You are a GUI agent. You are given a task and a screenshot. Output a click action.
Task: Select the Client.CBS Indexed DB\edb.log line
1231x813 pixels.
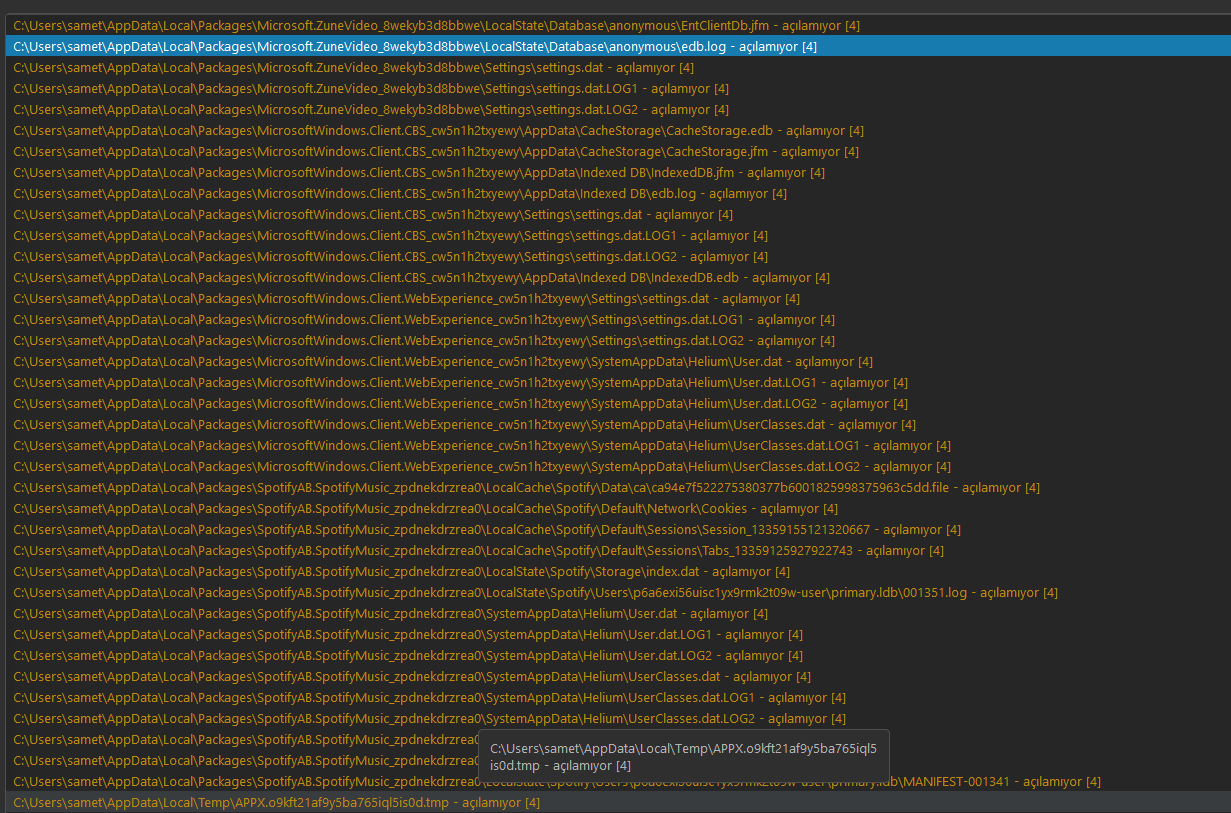click(617, 193)
